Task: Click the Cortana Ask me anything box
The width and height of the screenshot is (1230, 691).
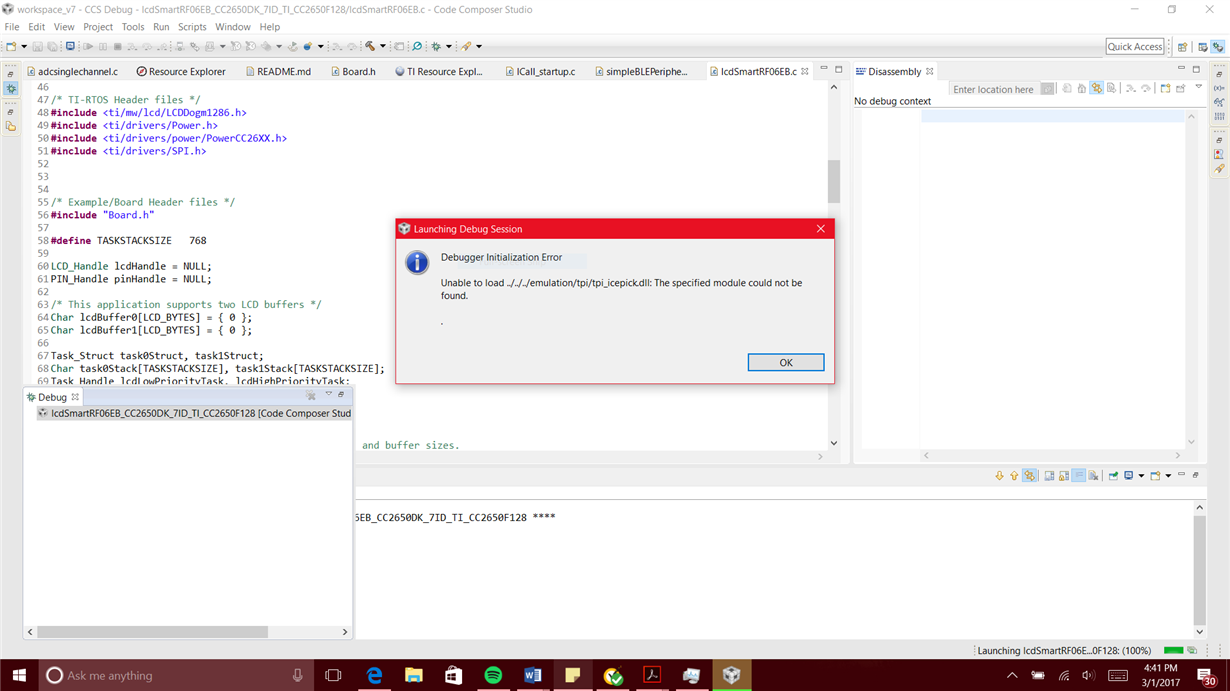Action: click(x=176, y=675)
